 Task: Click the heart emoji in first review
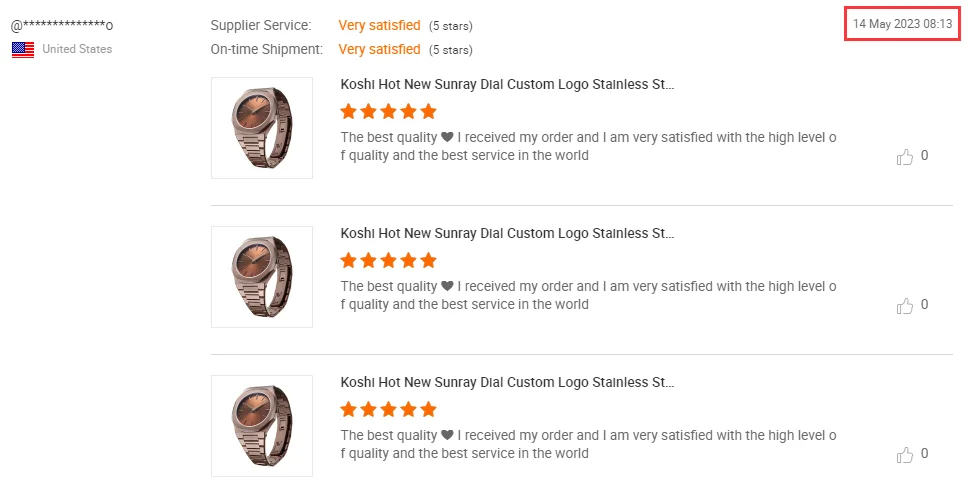(x=447, y=137)
